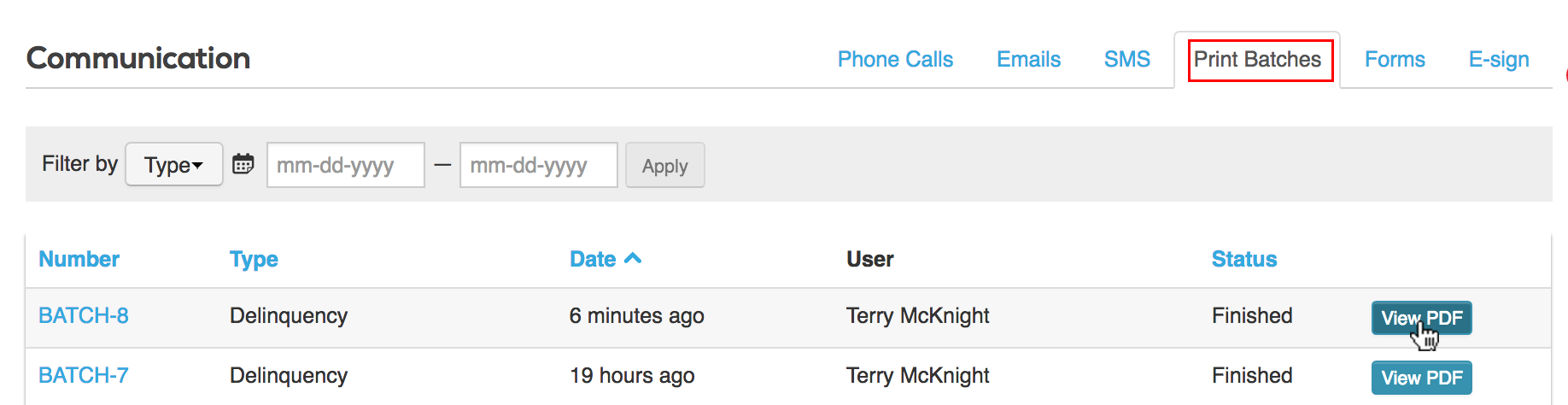
Task: Sort table by Number column
Action: (79, 259)
